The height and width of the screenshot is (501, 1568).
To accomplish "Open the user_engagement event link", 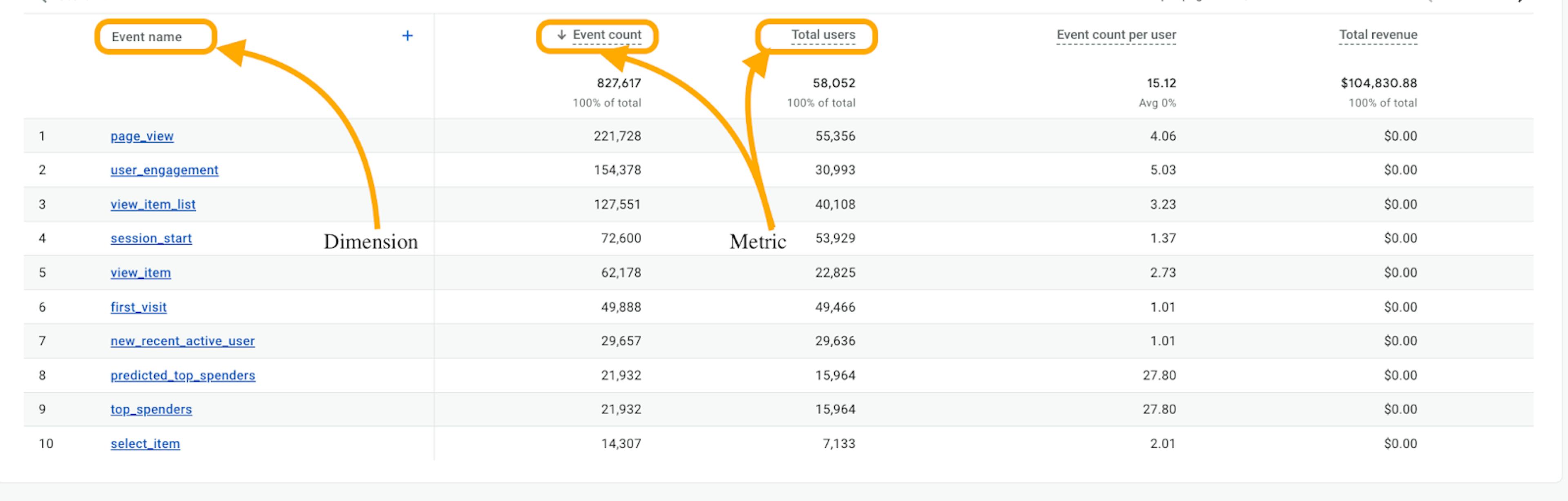I will 164,170.
